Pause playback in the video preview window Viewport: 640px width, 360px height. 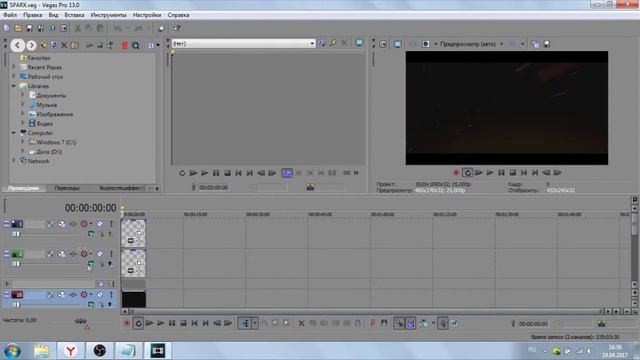pyautogui.click(x=501, y=173)
